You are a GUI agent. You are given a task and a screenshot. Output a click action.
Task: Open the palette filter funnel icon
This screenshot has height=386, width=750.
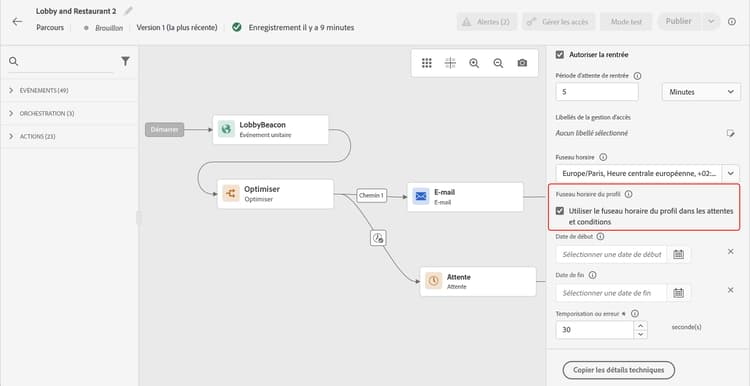tap(125, 61)
